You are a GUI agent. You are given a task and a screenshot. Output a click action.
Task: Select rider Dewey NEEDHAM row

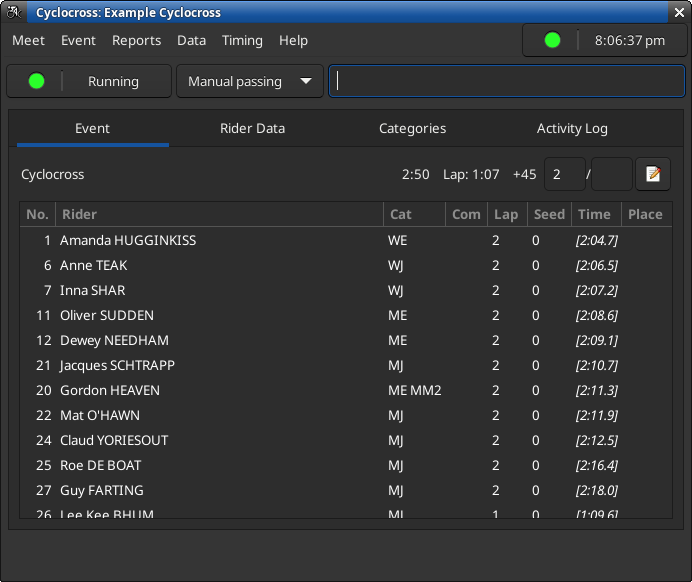[346, 341]
